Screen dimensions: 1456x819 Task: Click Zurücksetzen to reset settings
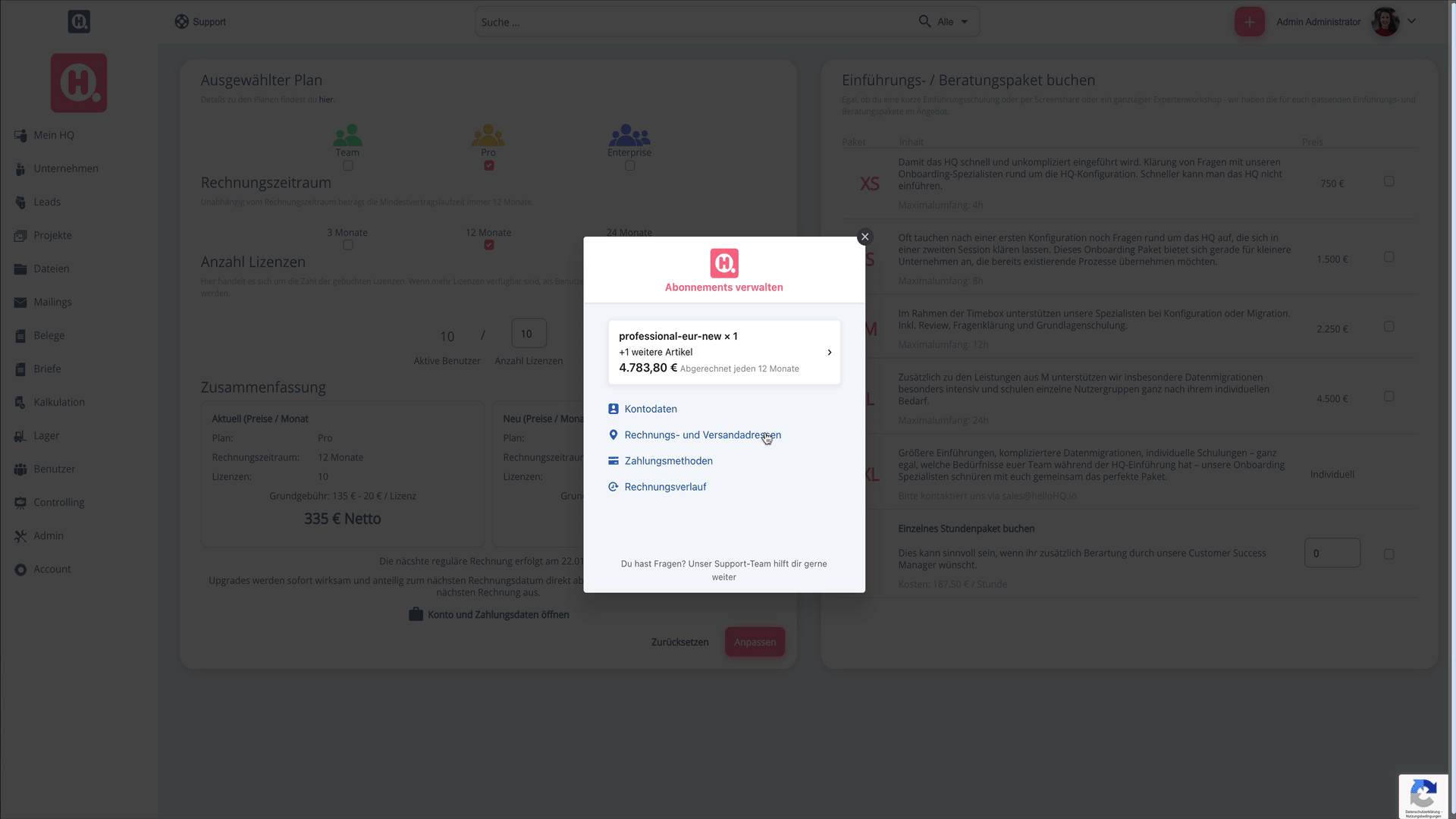coord(680,642)
